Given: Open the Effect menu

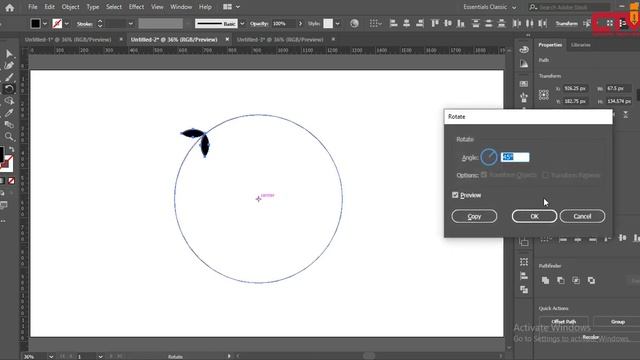Looking at the screenshot, I should pos(136,7).
